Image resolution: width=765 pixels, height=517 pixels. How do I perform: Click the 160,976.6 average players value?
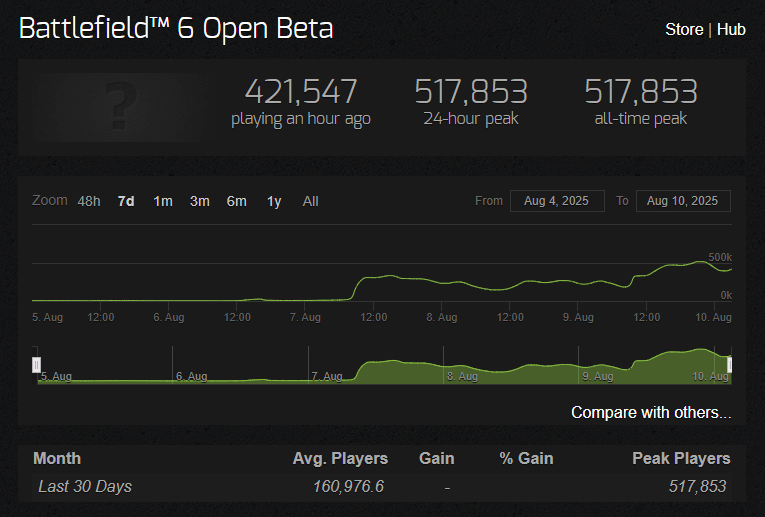348,486
